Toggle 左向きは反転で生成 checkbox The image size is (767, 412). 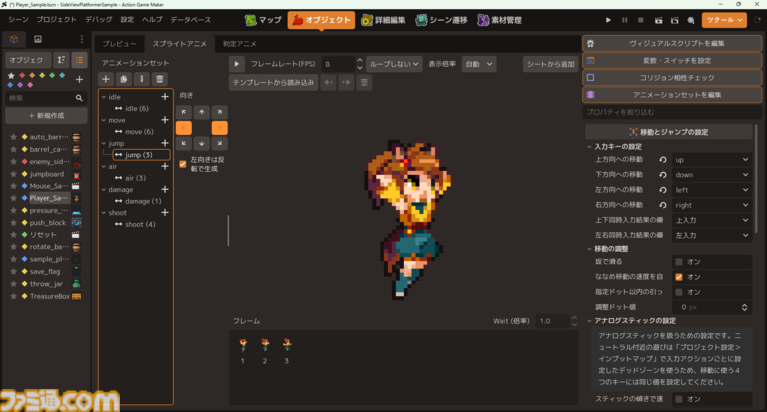tap(183, 164)
